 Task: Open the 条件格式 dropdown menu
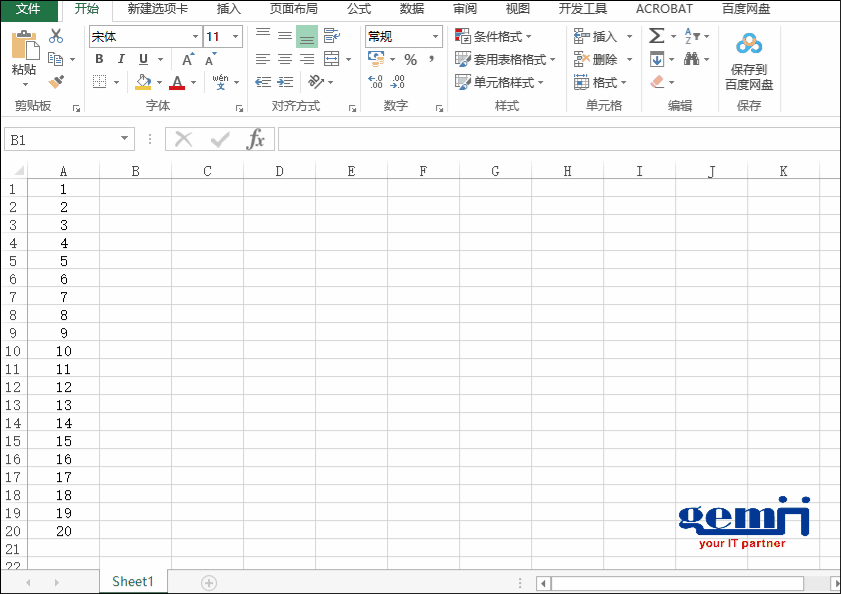coord(494,37)
